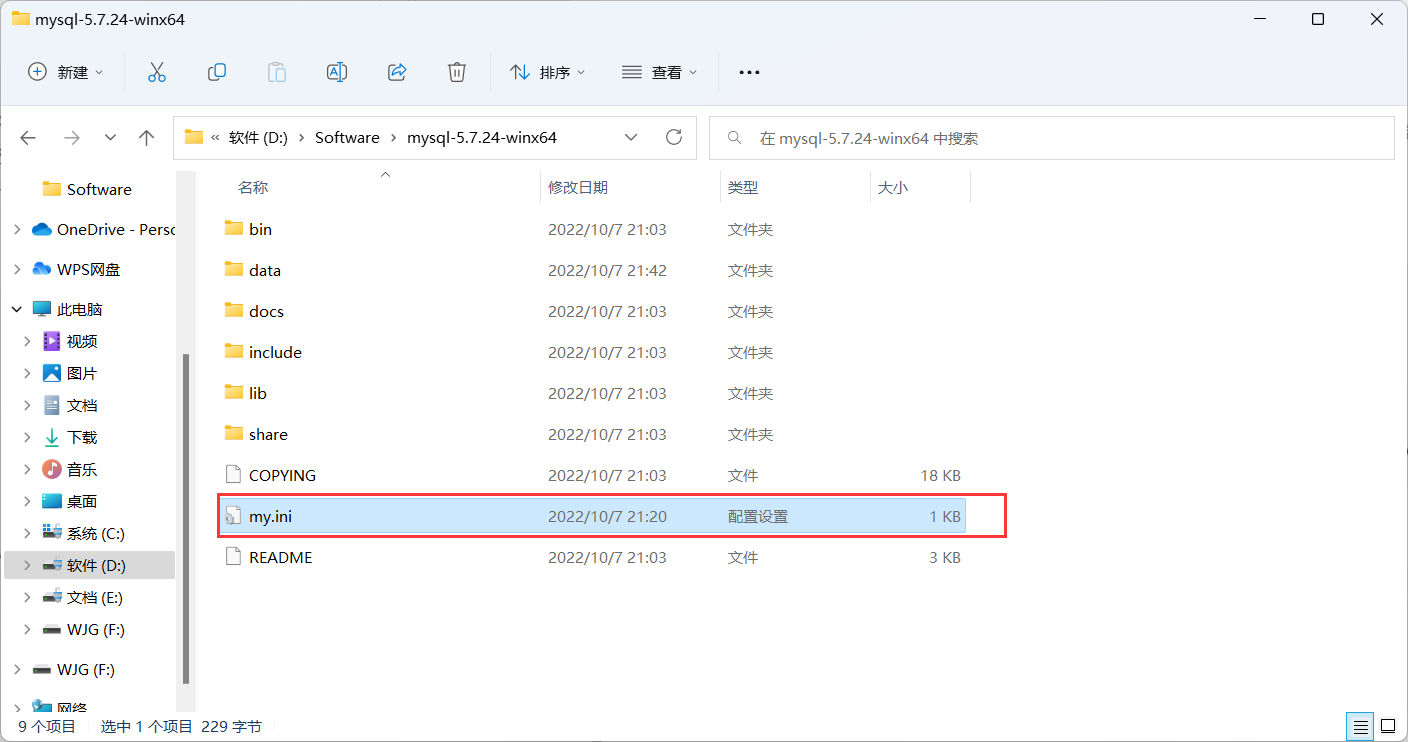Click the navigation pane scrollbar
Screen dimensions: 1408x742
[185, 517]
